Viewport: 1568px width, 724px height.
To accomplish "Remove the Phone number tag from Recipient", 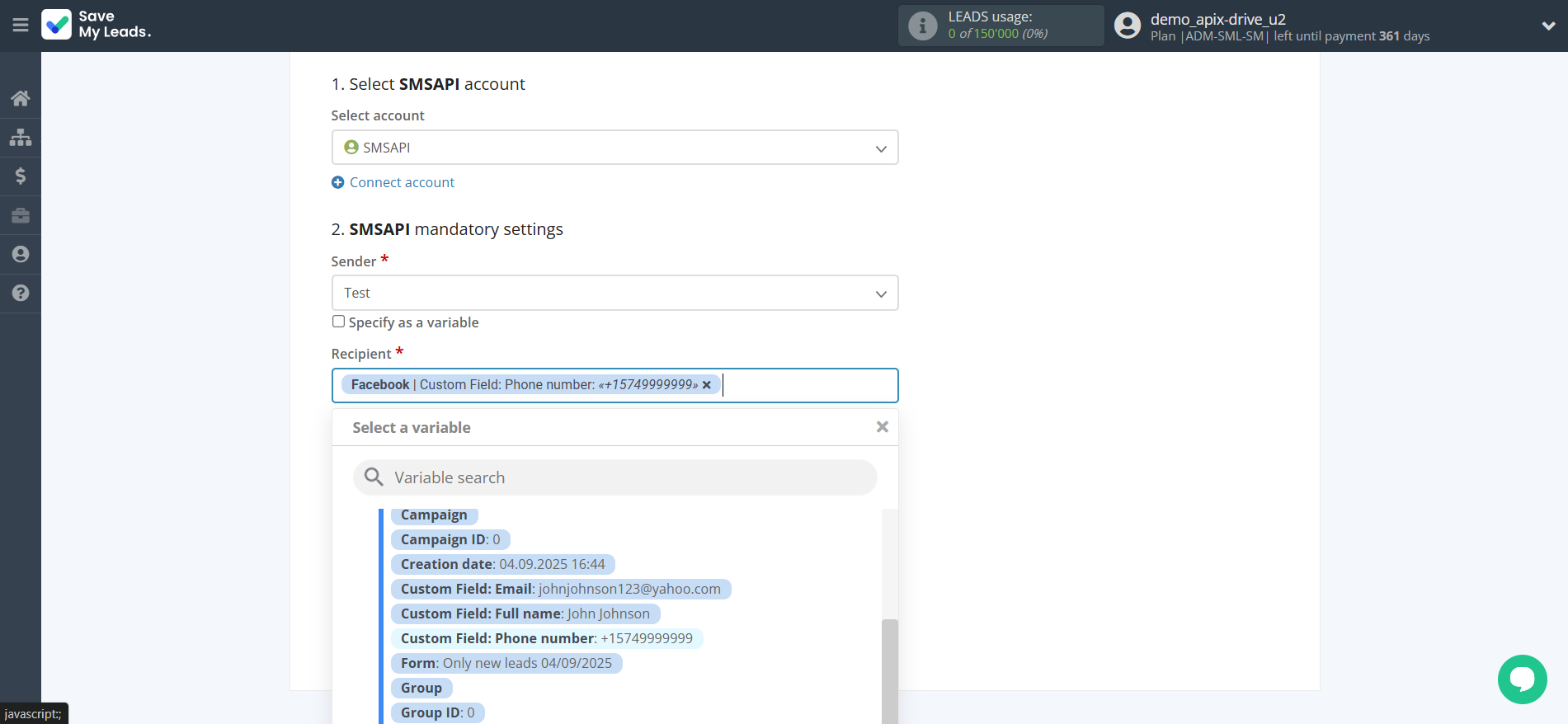I will (x=707, y=385).
